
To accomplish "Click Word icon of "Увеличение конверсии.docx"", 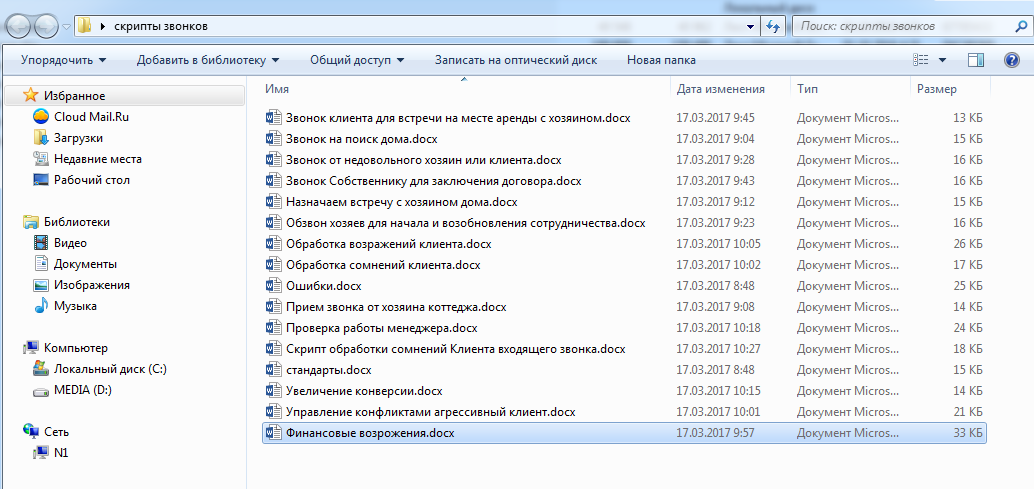I will point(273,391).
